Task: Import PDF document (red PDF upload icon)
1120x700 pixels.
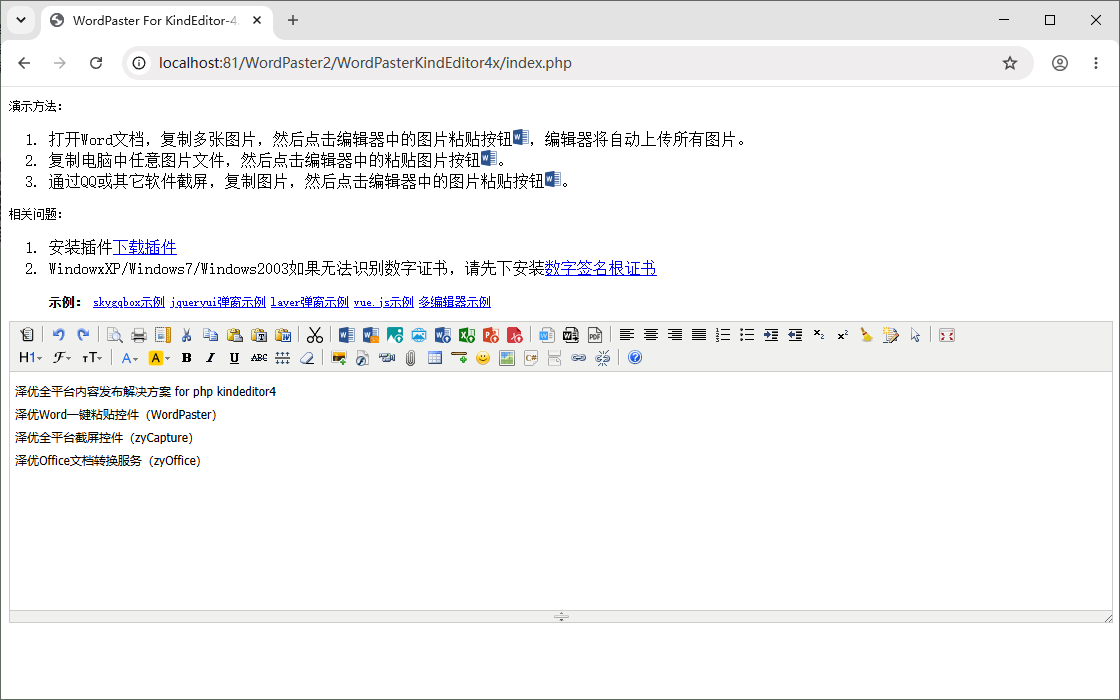Action: (x=515, y=335)
